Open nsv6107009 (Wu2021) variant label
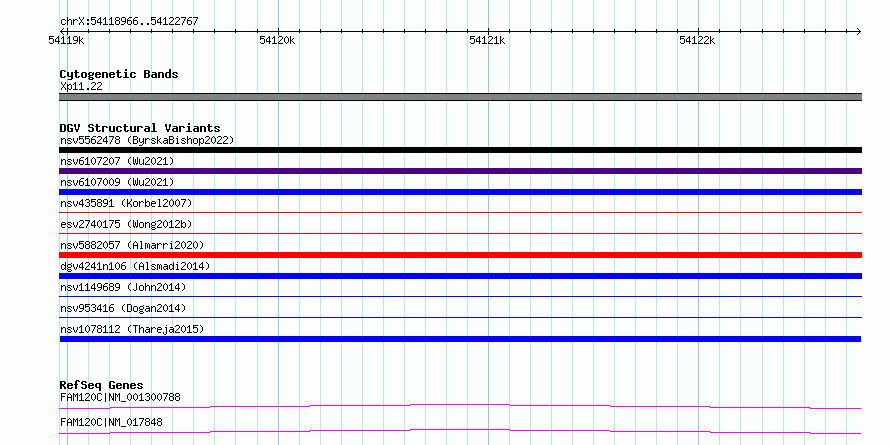This screenshot has width=890, height=445. click(x=117, y=182)
